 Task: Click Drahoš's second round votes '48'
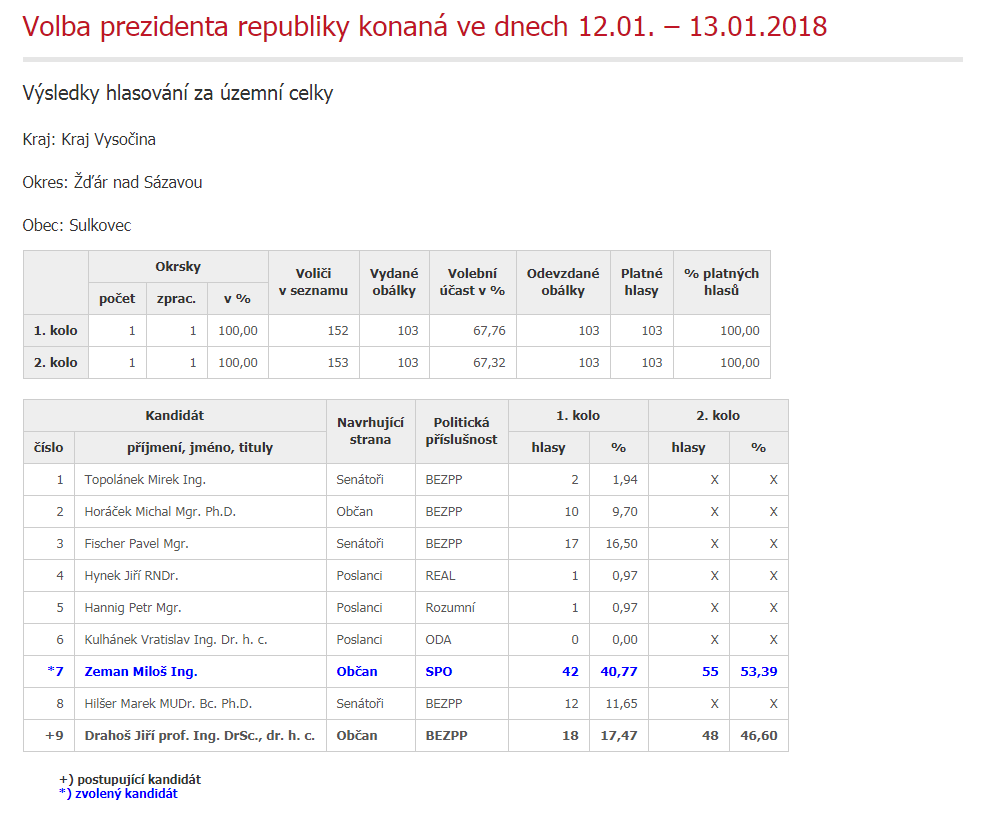pos(710,735)
